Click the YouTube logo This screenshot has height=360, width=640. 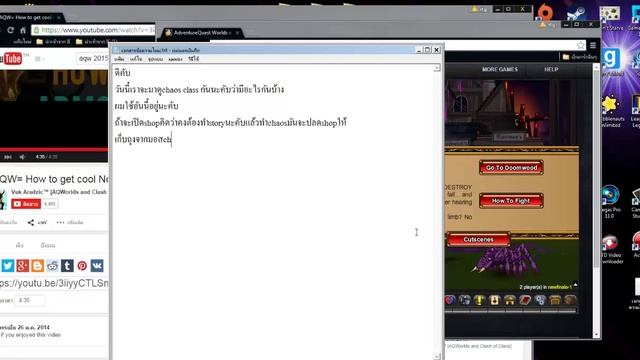coord(12,59)
